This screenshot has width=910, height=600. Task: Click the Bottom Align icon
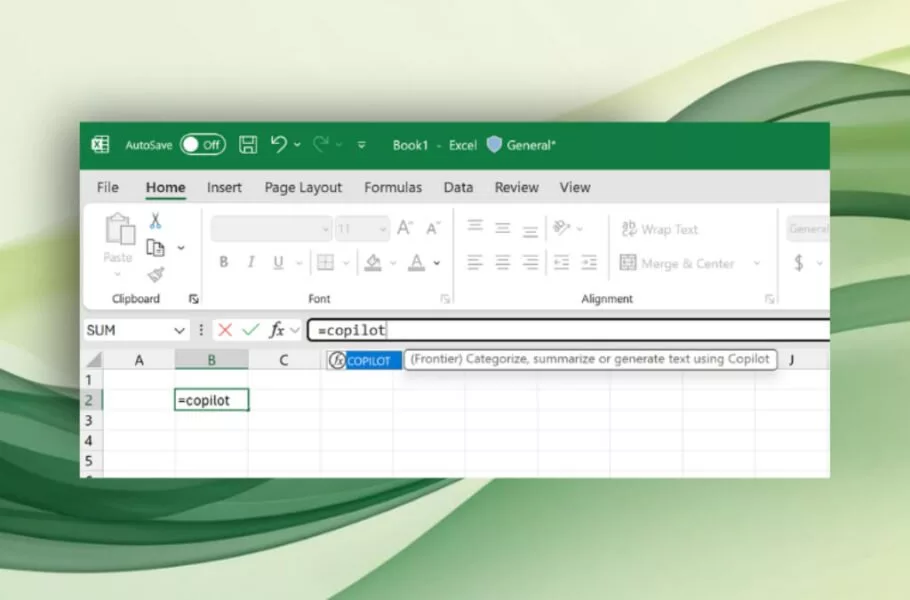coord(530,230)
